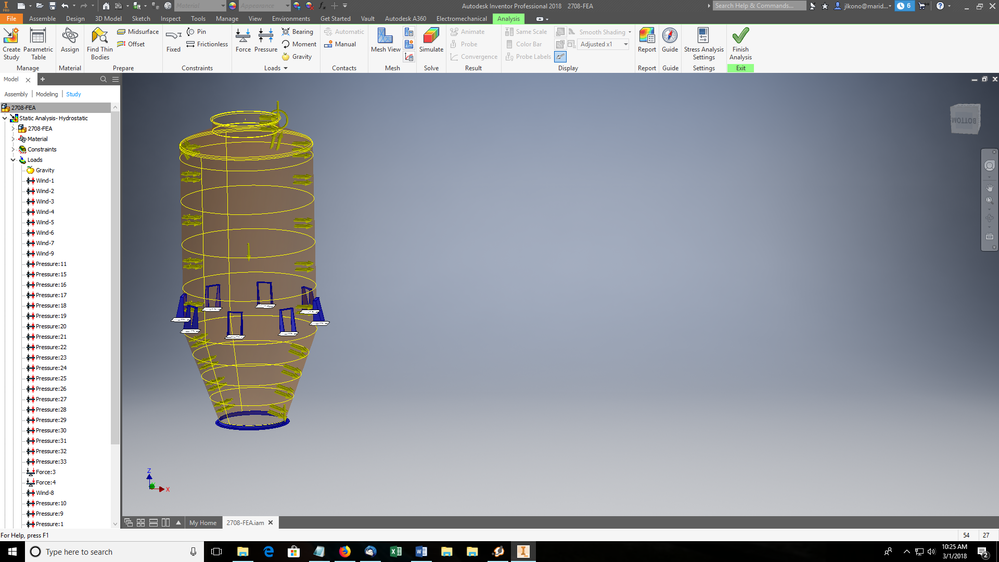Expand the 2708-FEA assembly node
Screen dimensions: 999x562
point(13,129)
